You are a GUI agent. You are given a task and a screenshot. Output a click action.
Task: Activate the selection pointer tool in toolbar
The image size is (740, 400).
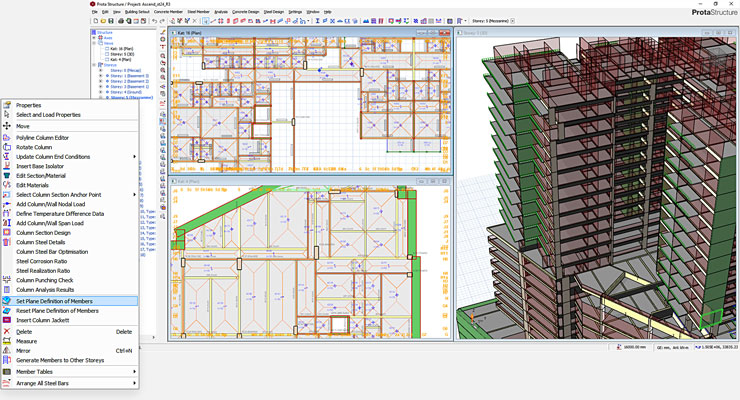[x=206, y=21]
